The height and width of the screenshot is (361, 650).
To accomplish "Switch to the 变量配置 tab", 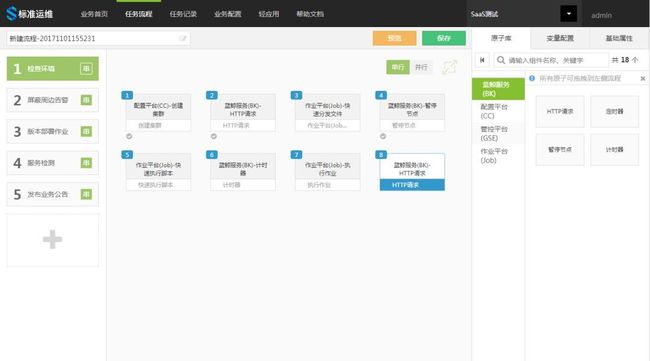I will coord(560,38).
